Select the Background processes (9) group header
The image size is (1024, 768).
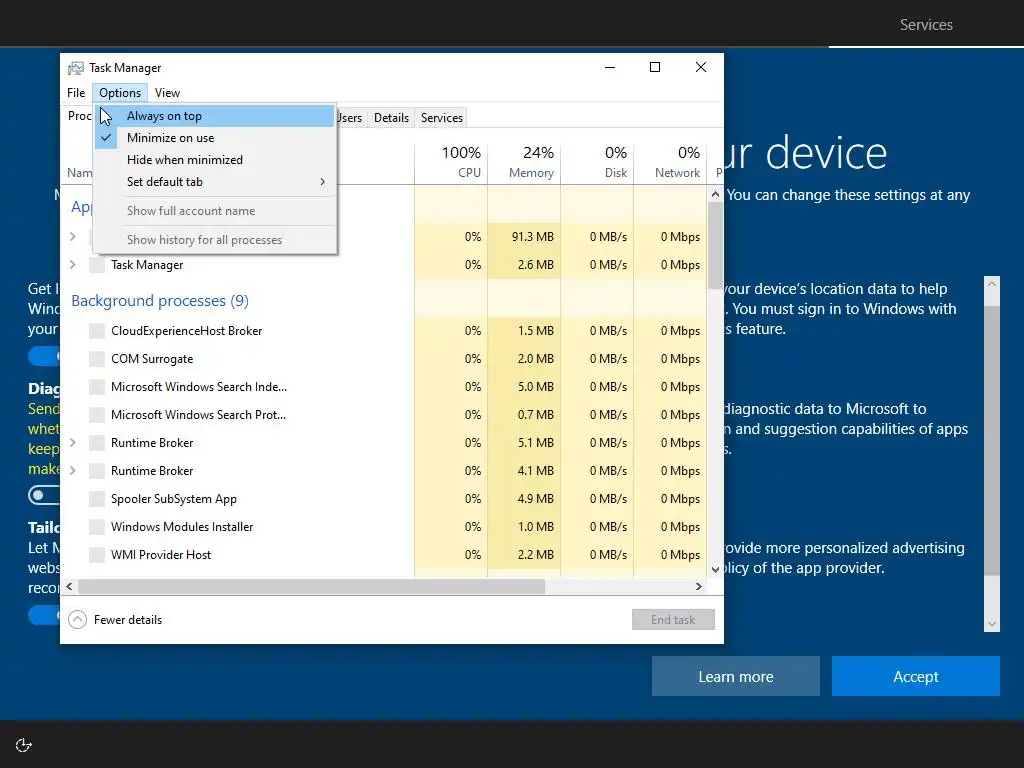pos(160,301)
